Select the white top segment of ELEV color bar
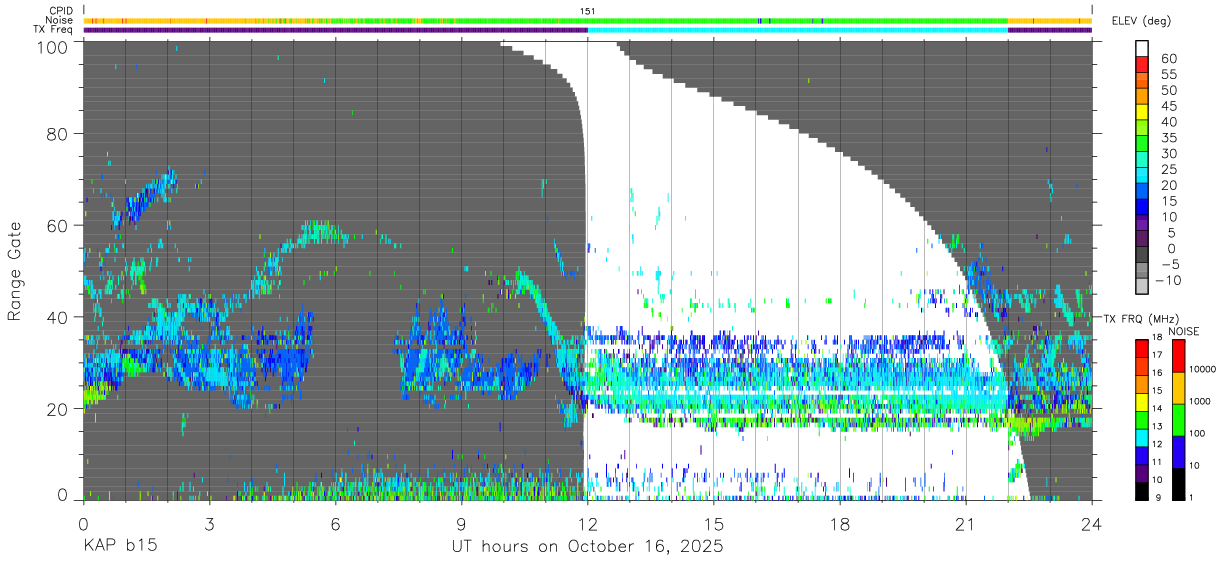1228x567 pixels. point(1143,48)
